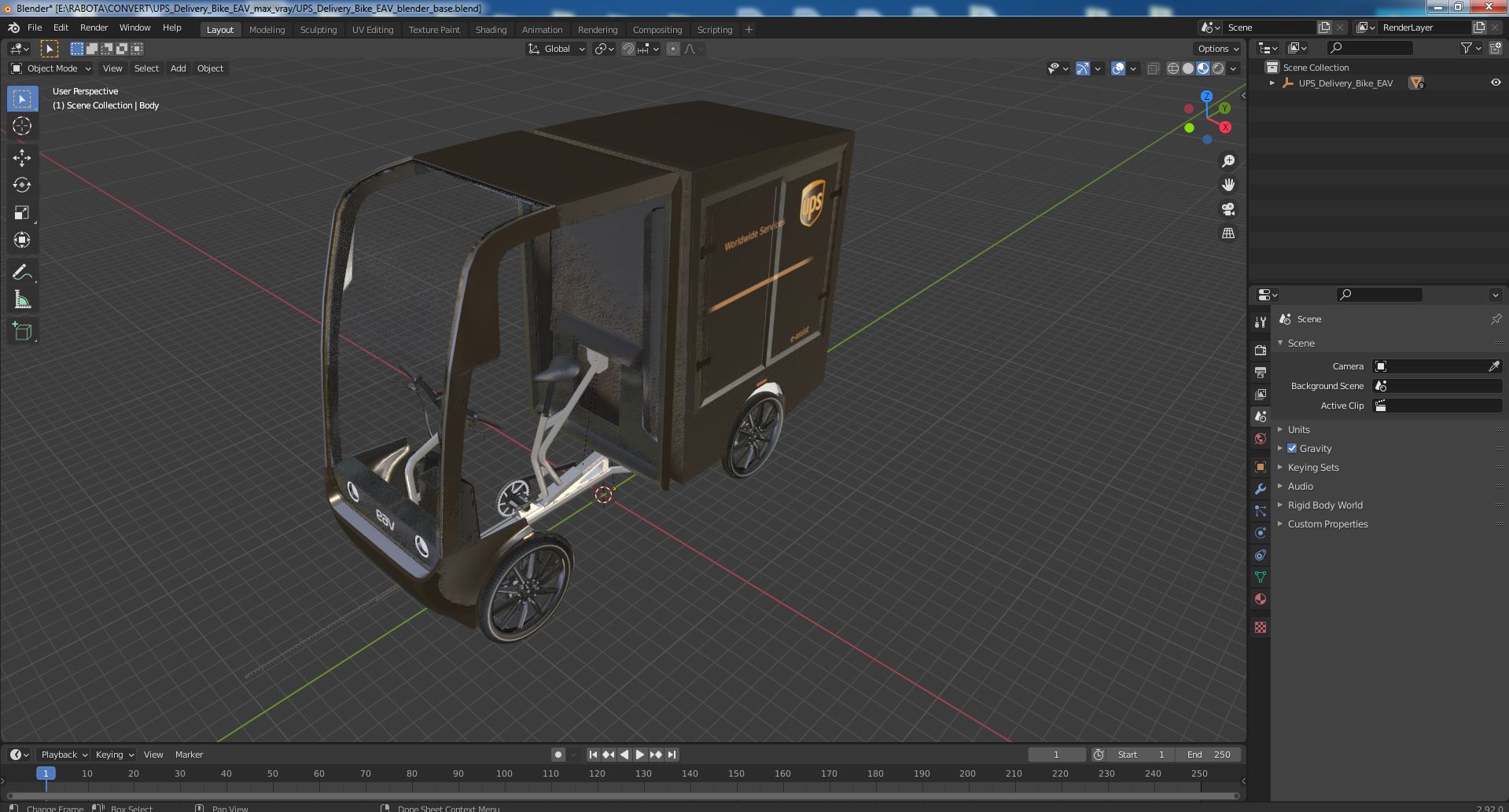Activate the Rotate tool
Screen dimensions: 1509x812
coord(22,185)
